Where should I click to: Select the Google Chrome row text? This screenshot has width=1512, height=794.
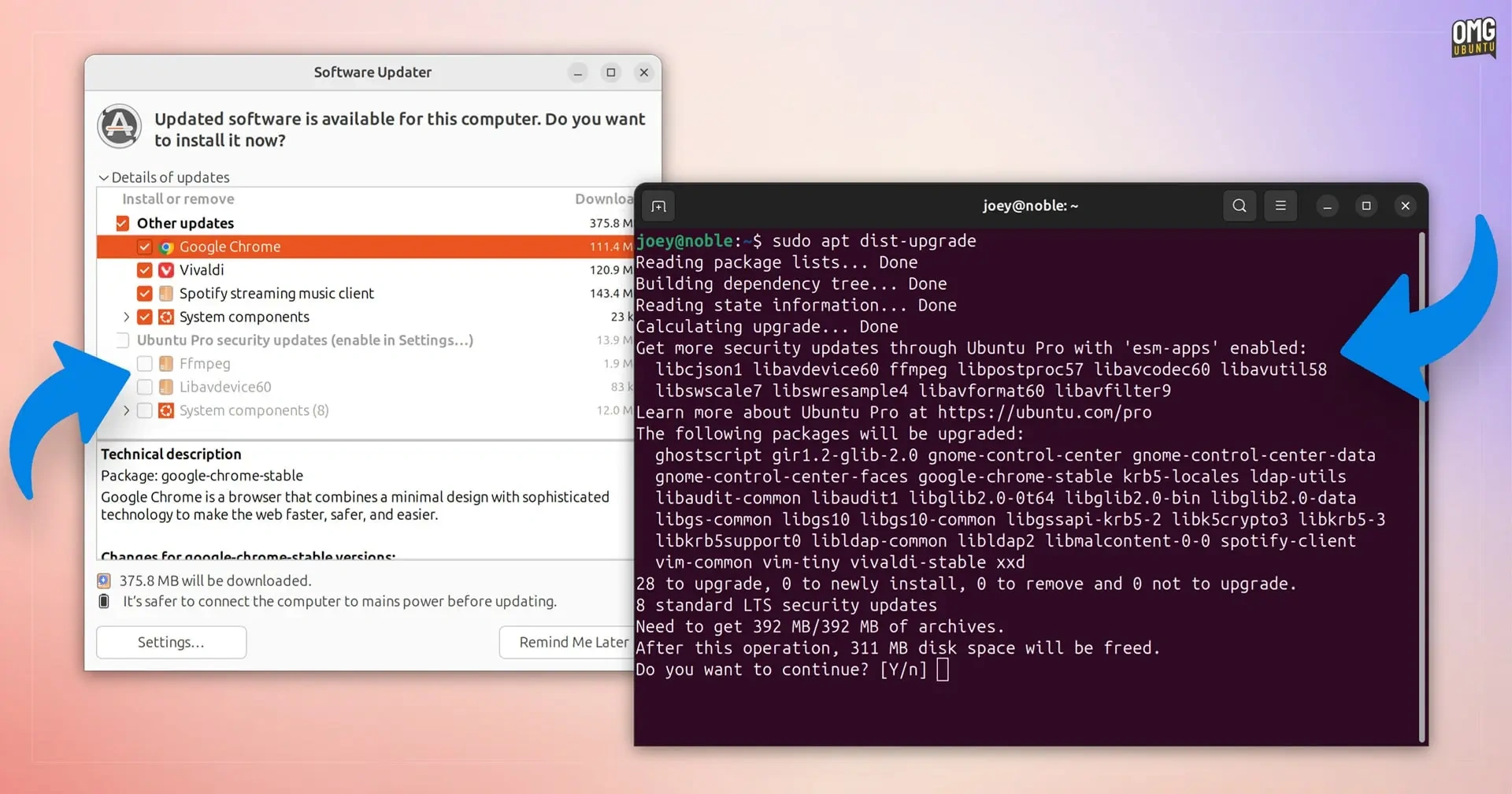coord(230,247)
